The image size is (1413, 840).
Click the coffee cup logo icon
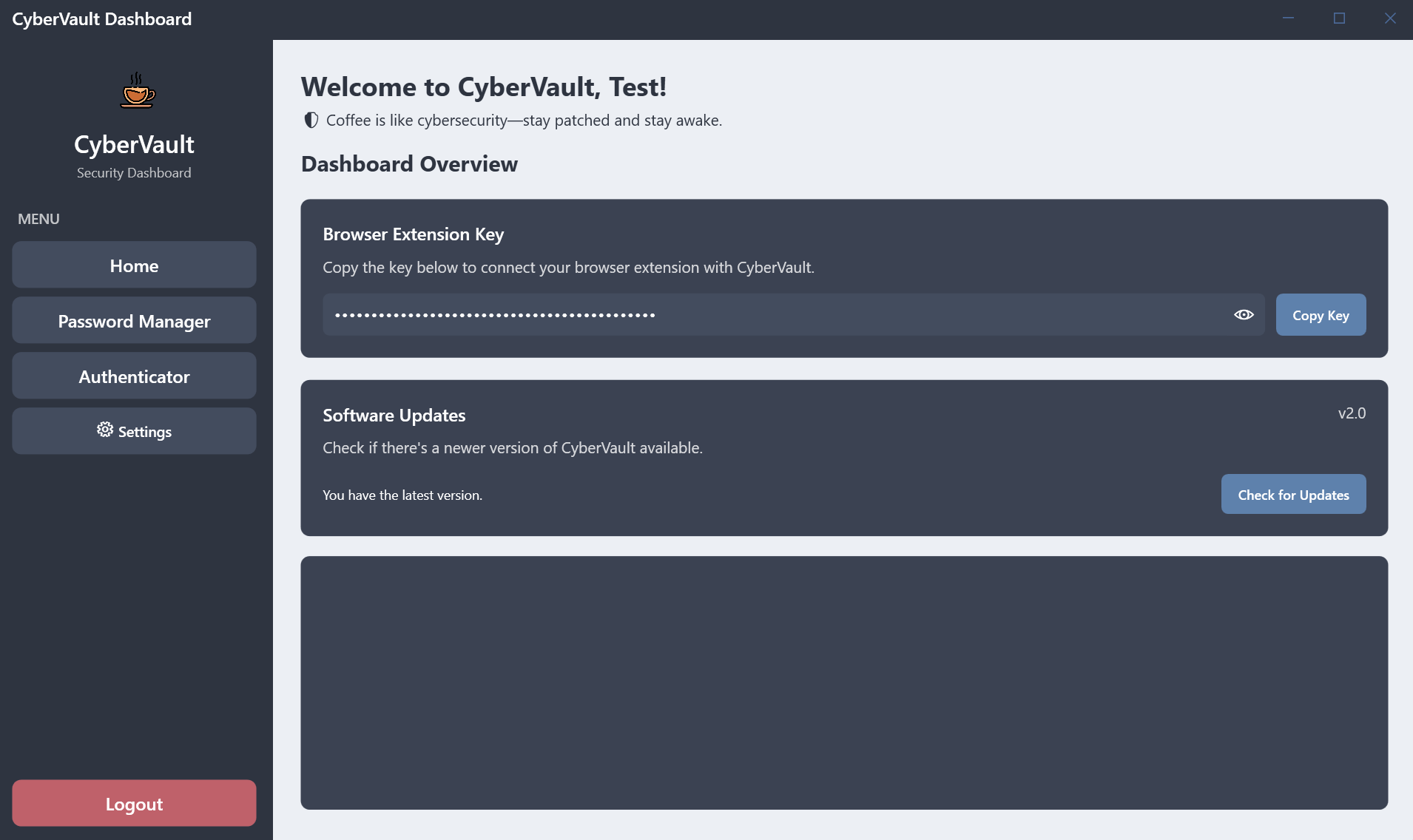click(138, 91)
